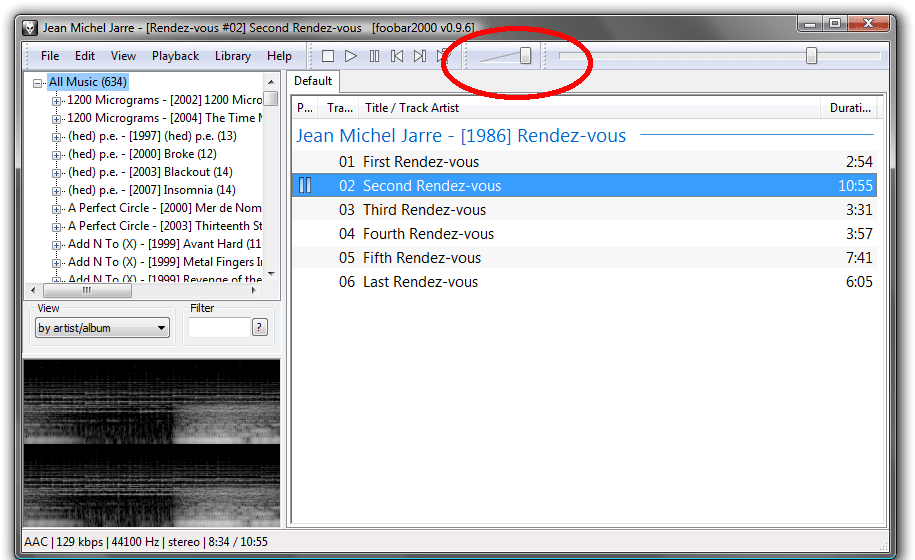Click the Duration column header
This screenshot has height=560, width=915.
[849, 108]
